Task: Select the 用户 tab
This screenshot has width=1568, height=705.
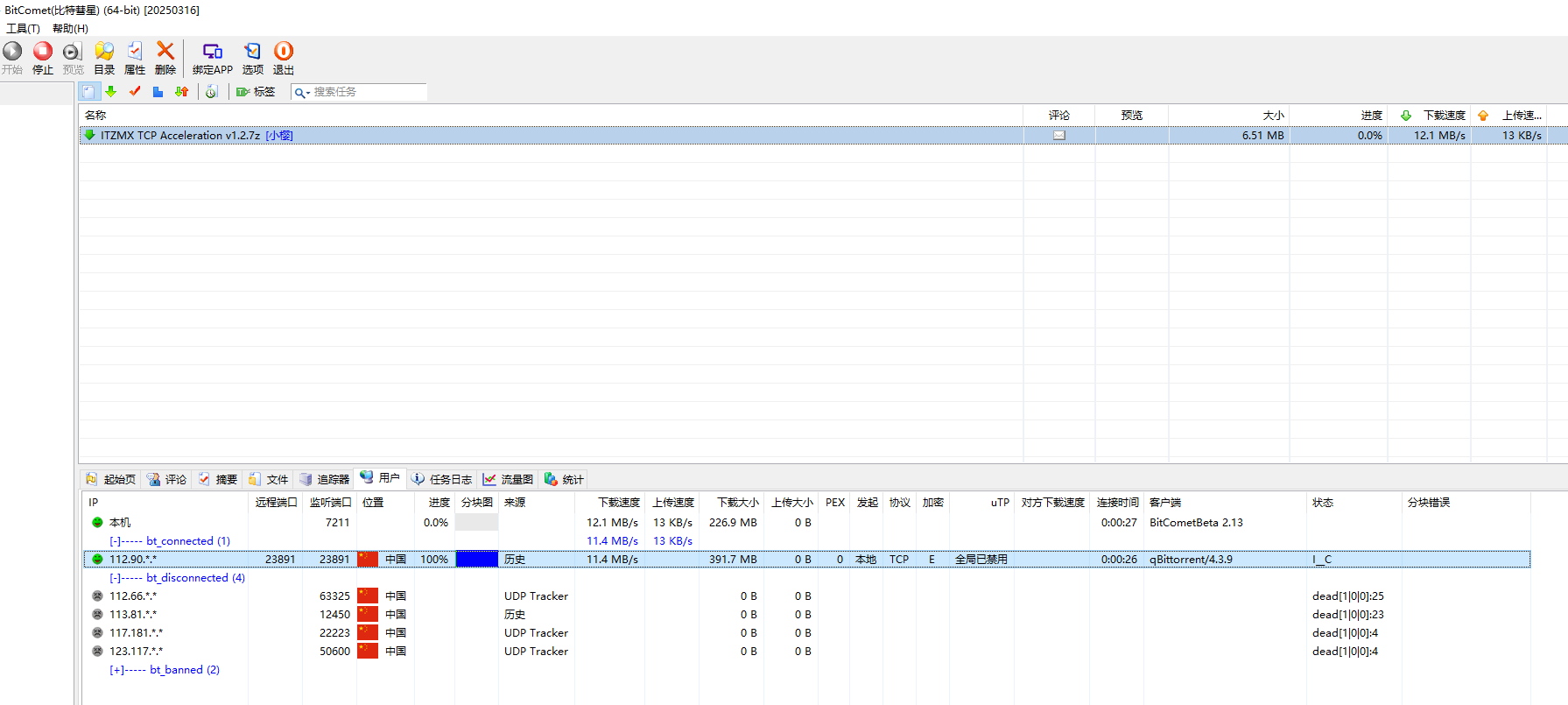Action: 380,478
